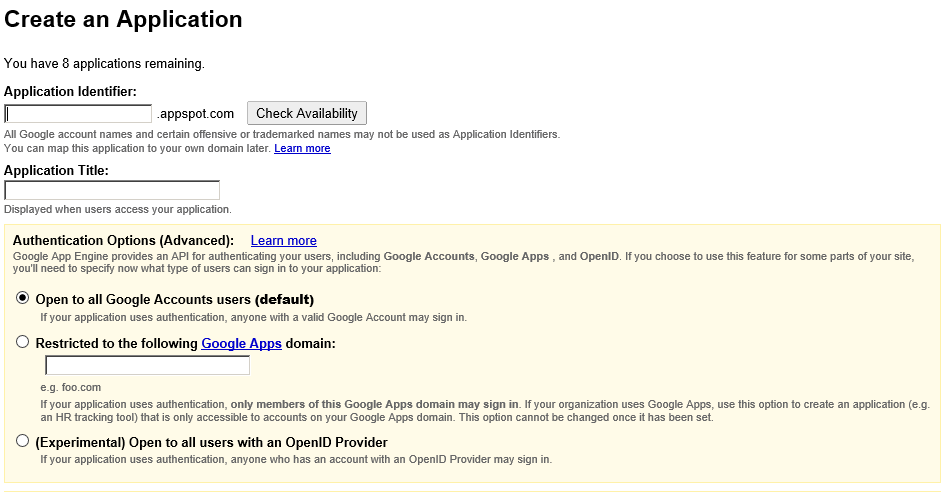Click the e.g. foo.com hint text
The image size is (951, 492).
click(70, 387)
